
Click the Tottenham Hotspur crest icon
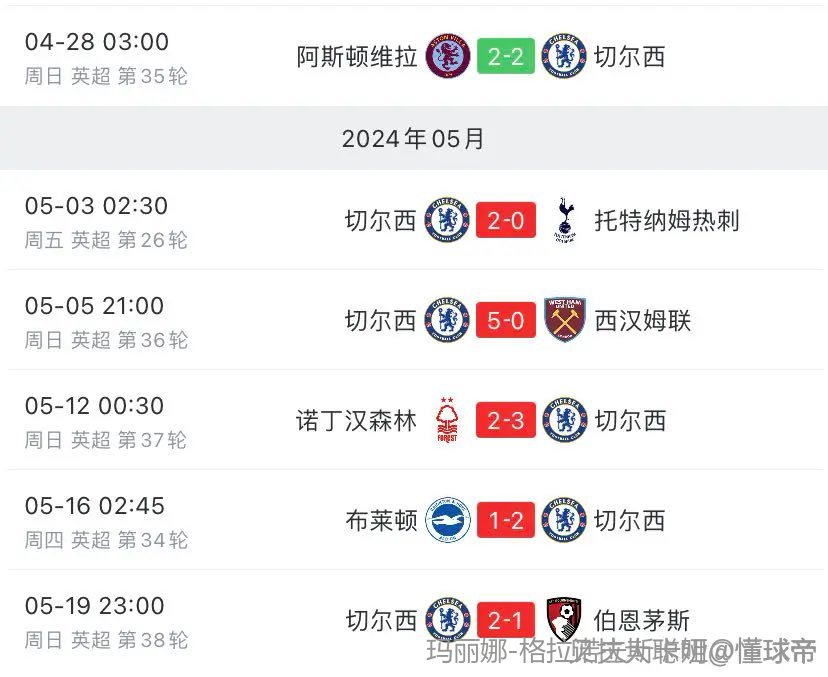[564, 220]
